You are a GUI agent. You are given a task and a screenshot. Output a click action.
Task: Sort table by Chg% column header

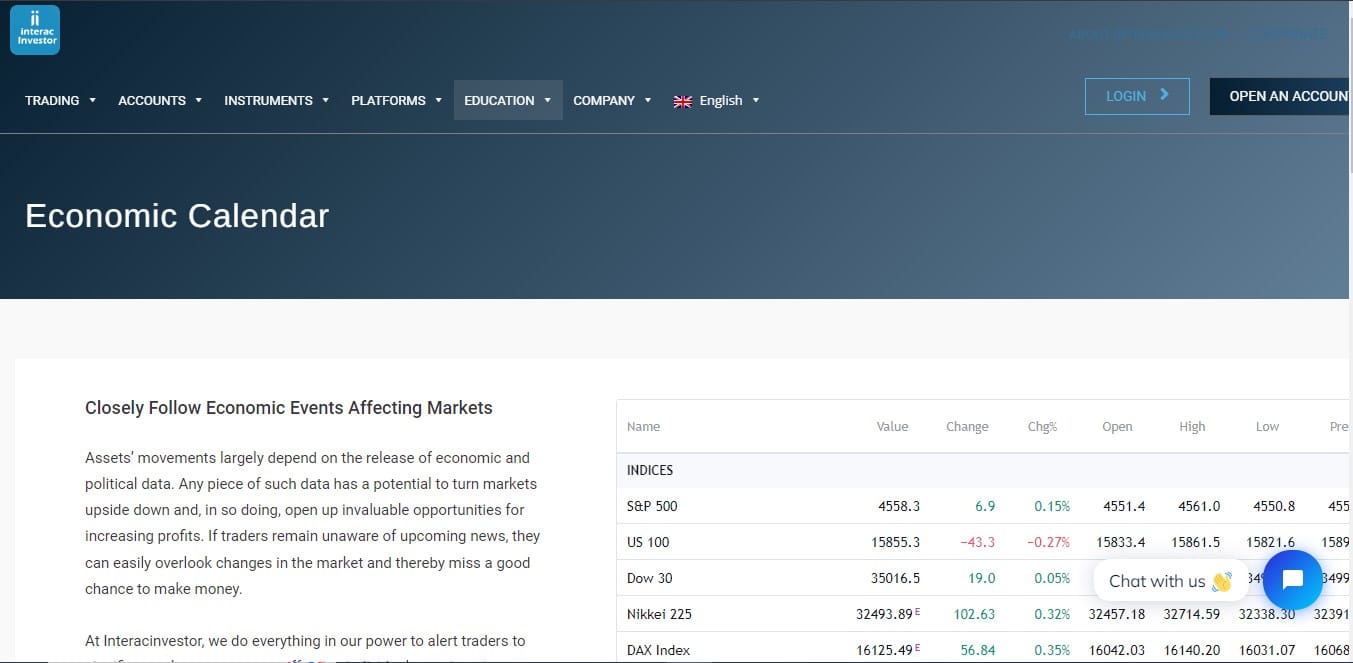(1042, 426)
